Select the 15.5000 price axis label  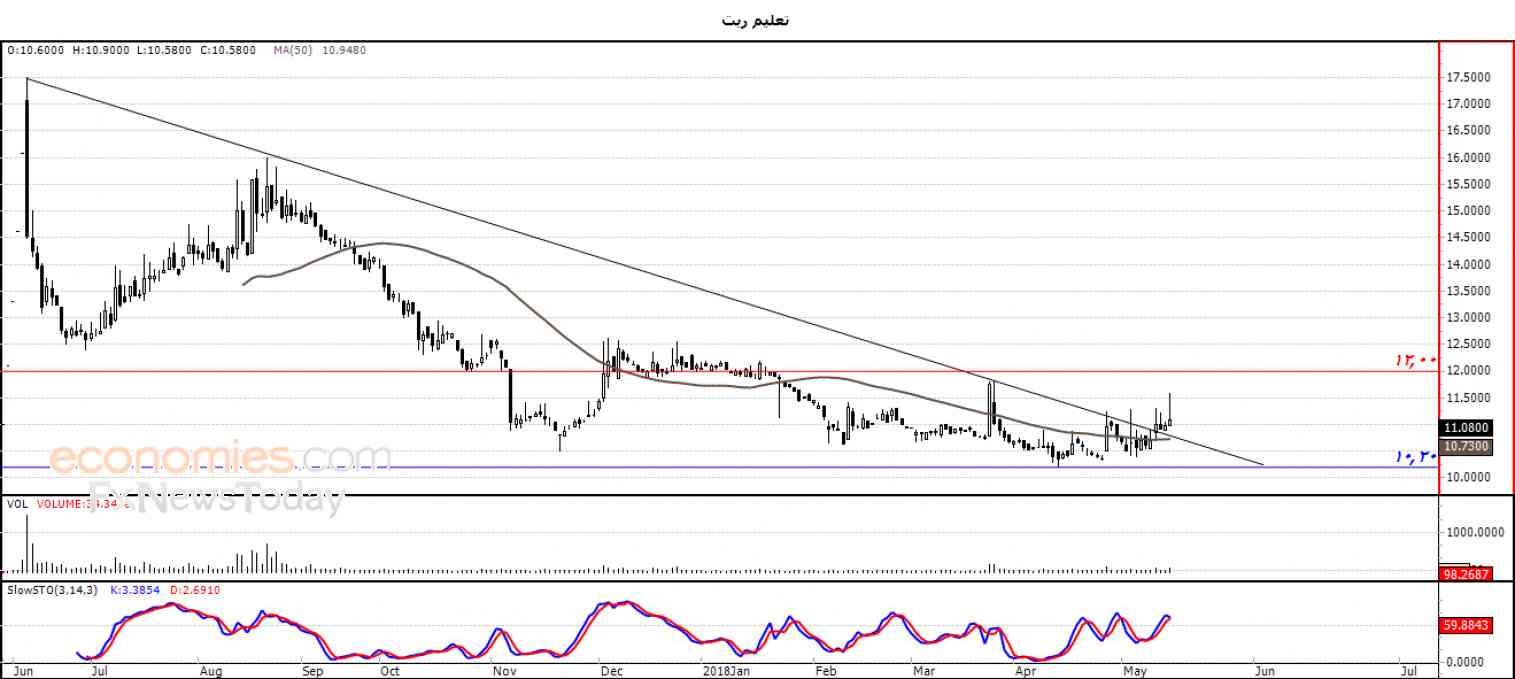(x=1471, y=185)
